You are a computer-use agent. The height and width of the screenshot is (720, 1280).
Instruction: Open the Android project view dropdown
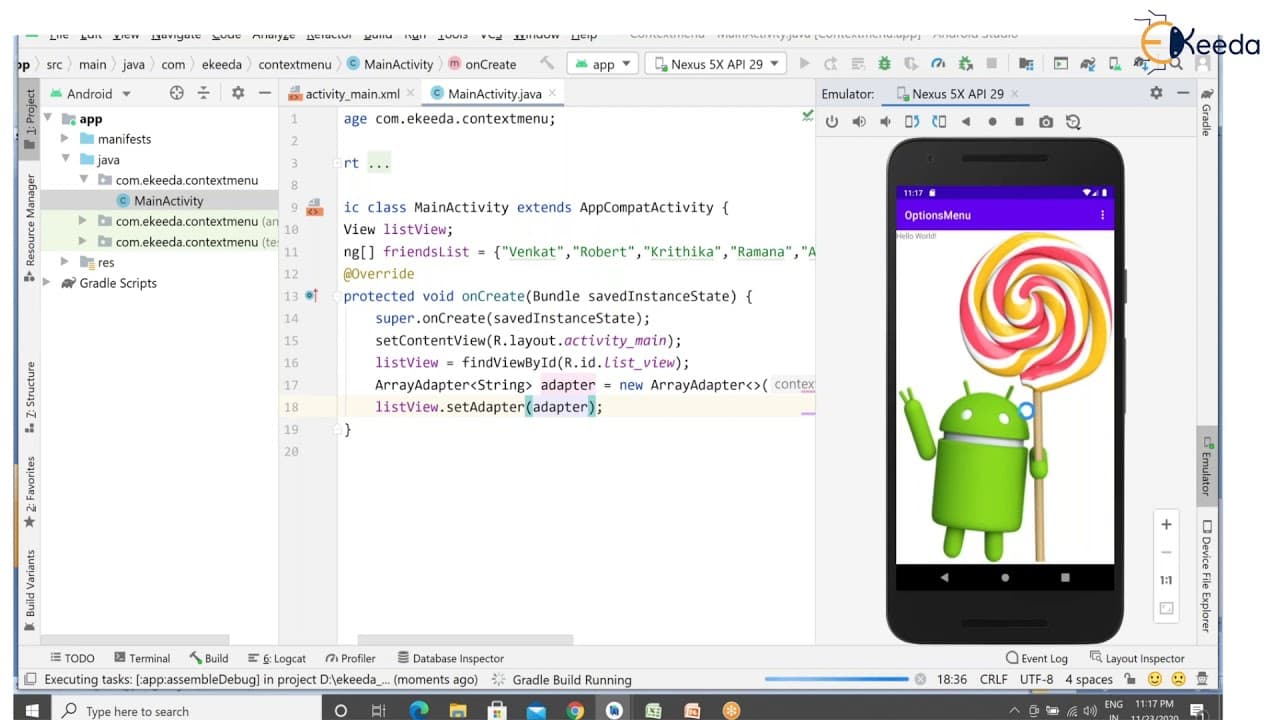[x=90, y=93]
